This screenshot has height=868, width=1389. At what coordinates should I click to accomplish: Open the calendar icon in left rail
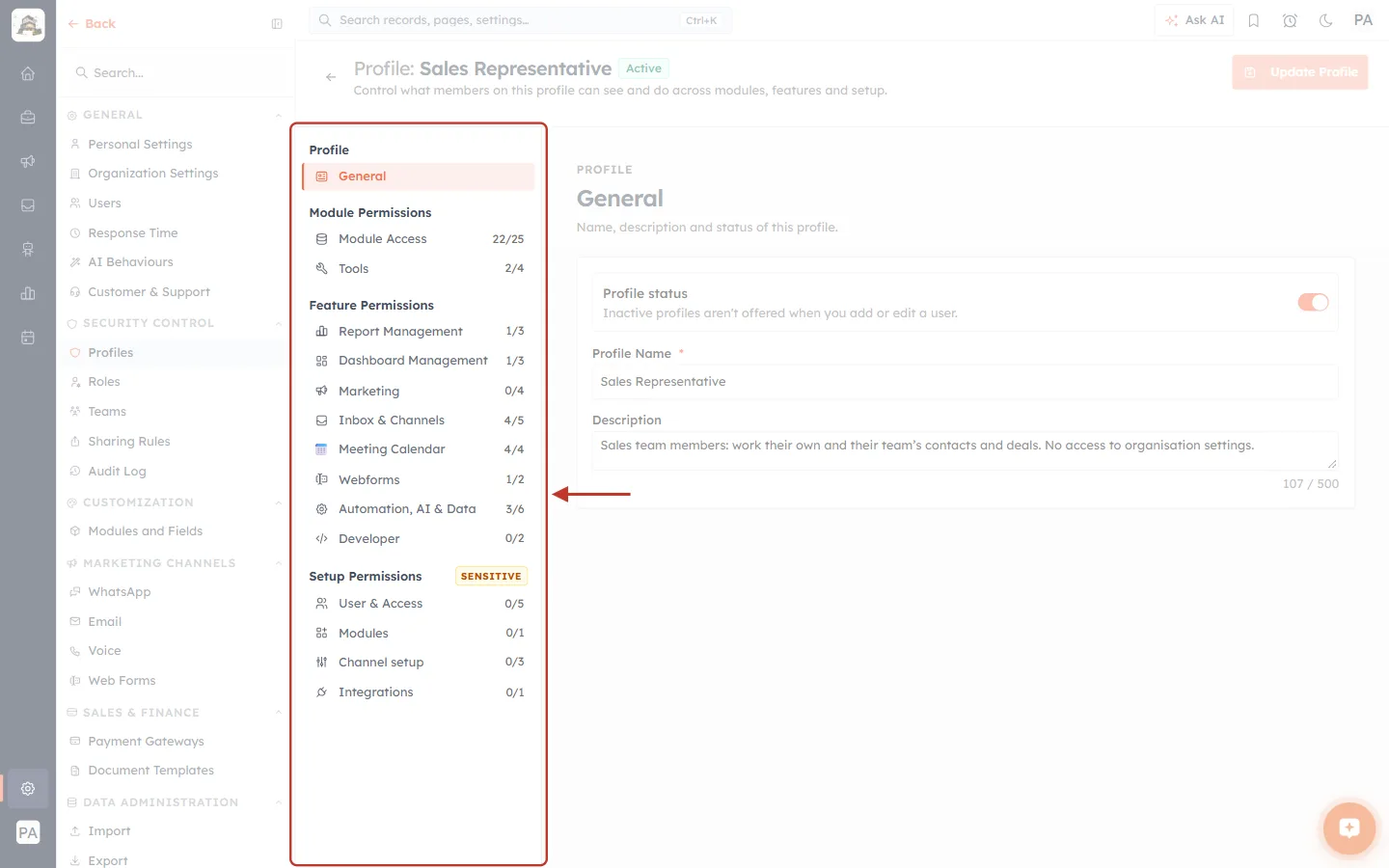(x=28, y=338)
